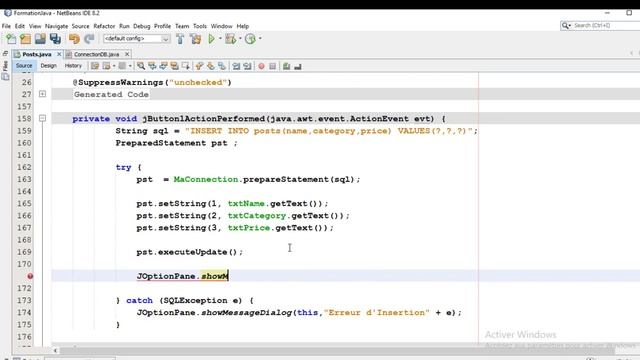This screenshot has width=640, height=360.
Task: Click the Shift Line Left icon
Action: (236, 66)
